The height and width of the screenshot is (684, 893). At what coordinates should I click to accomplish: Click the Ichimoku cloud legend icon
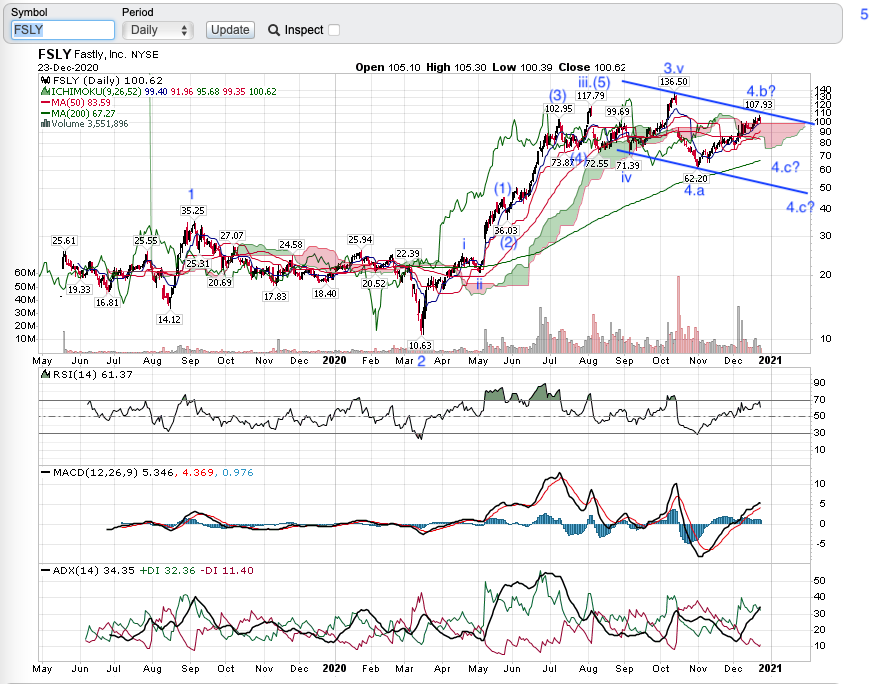(x=44, y=91)
